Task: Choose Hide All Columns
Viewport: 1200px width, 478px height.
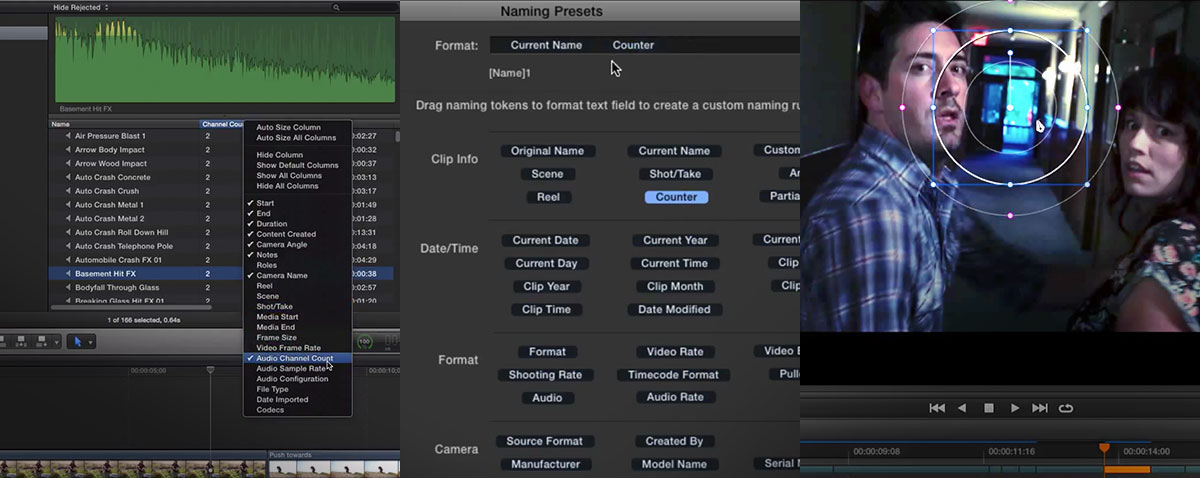Action: tap(288, 186)
